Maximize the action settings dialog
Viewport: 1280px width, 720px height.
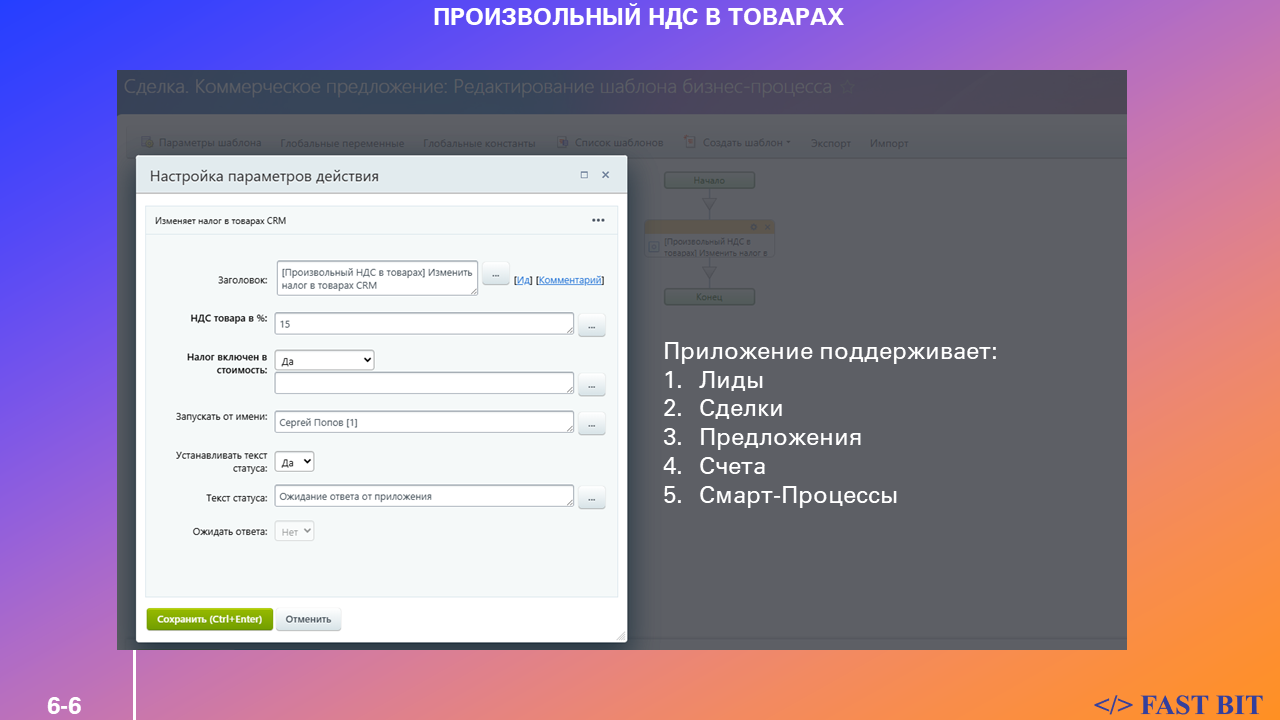(x=584, y=175)
